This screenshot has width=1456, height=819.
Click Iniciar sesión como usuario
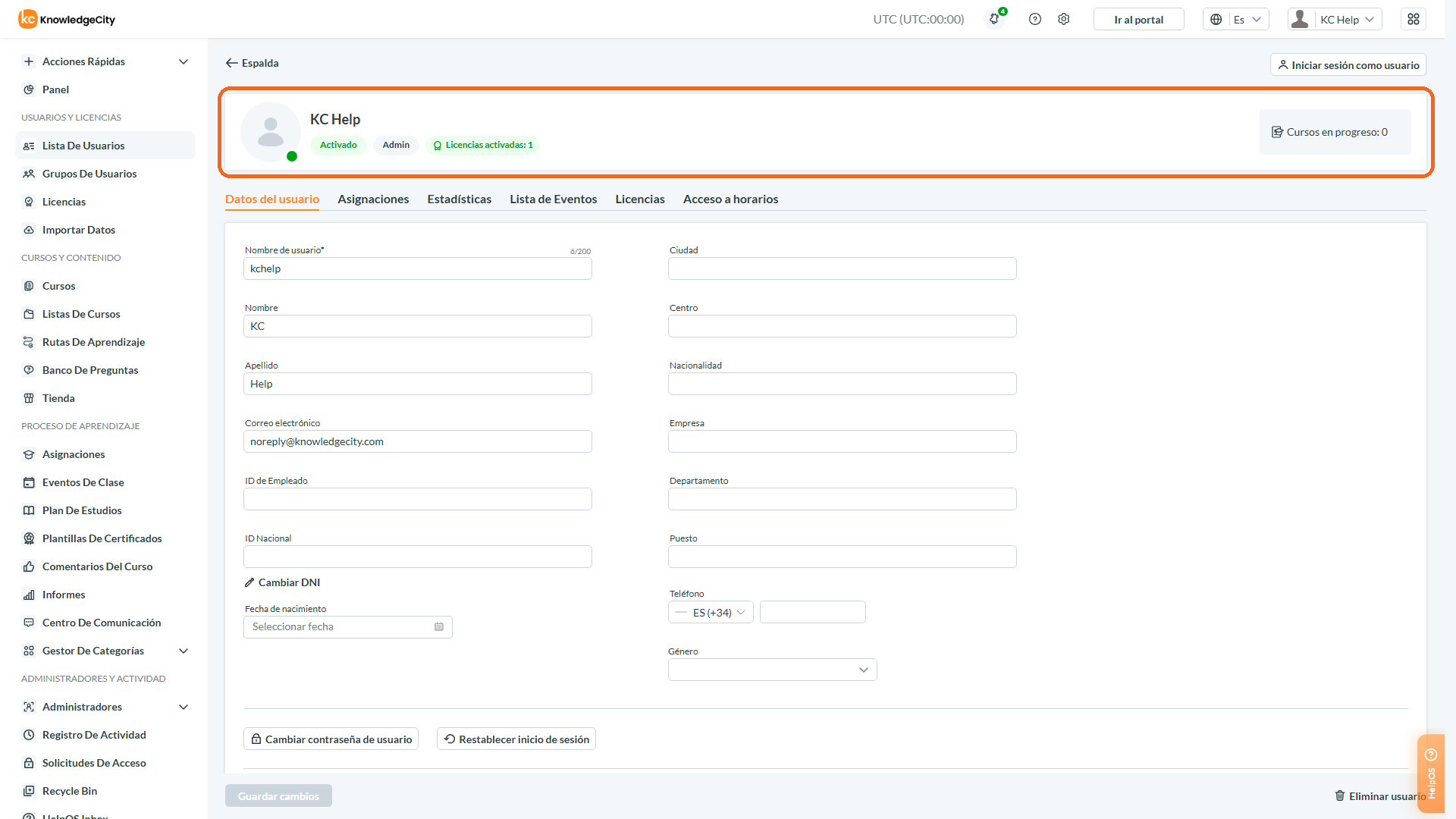click(x=1348, y=64)
